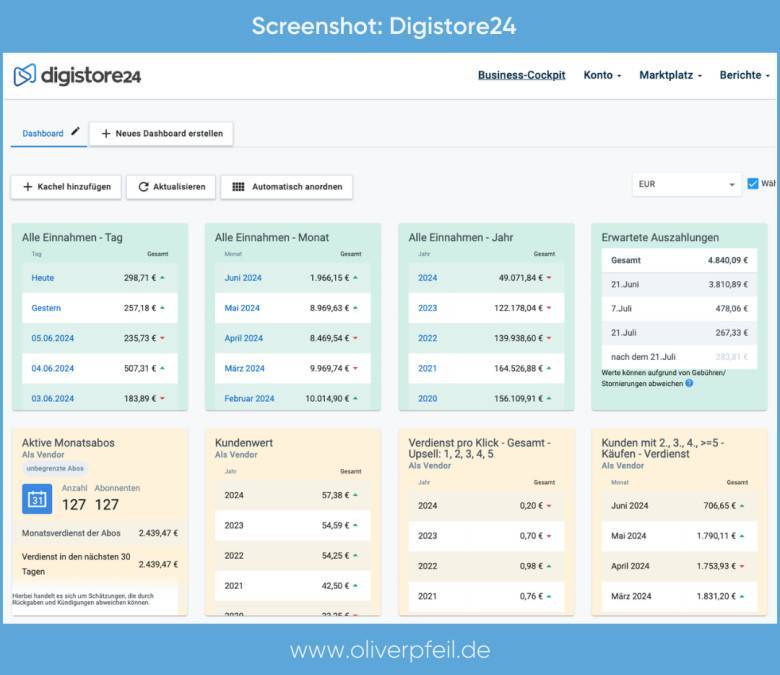
Task: Click the nach dem 21.Juli row
Action: point(679,357)
